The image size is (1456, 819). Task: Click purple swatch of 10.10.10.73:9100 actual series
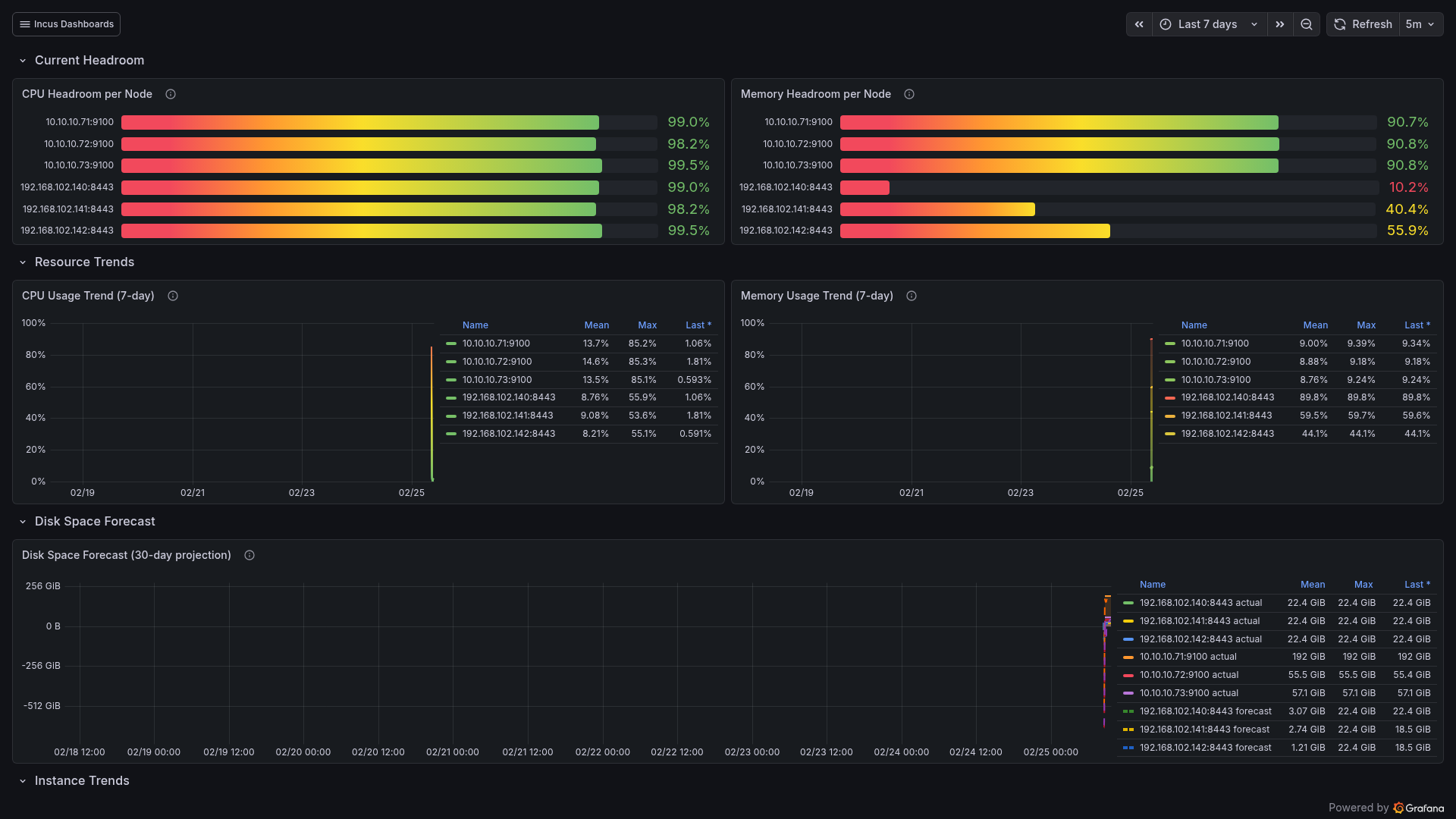click(1128, 693)
